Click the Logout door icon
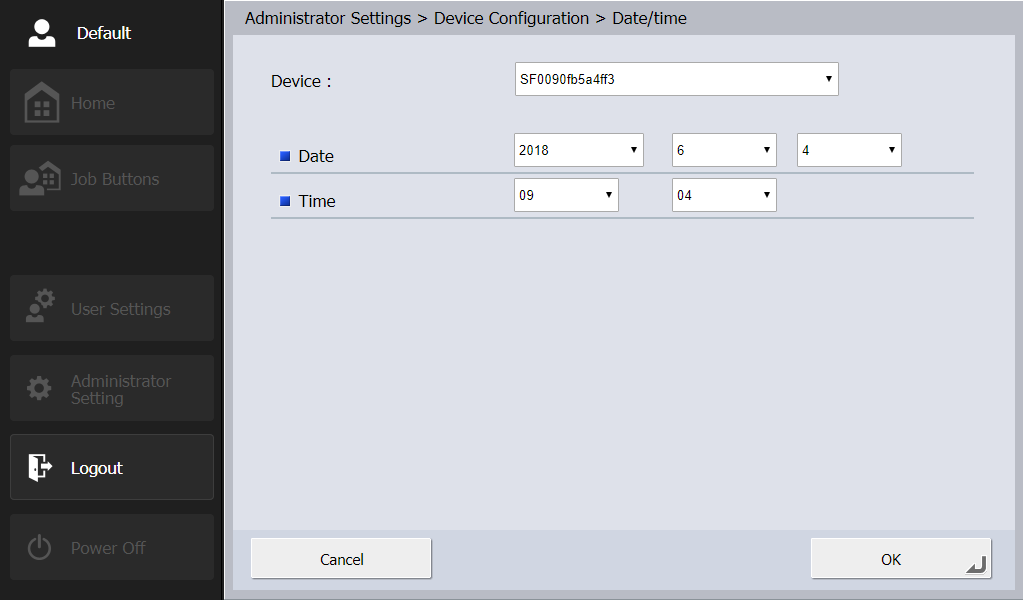 point(39,467)
